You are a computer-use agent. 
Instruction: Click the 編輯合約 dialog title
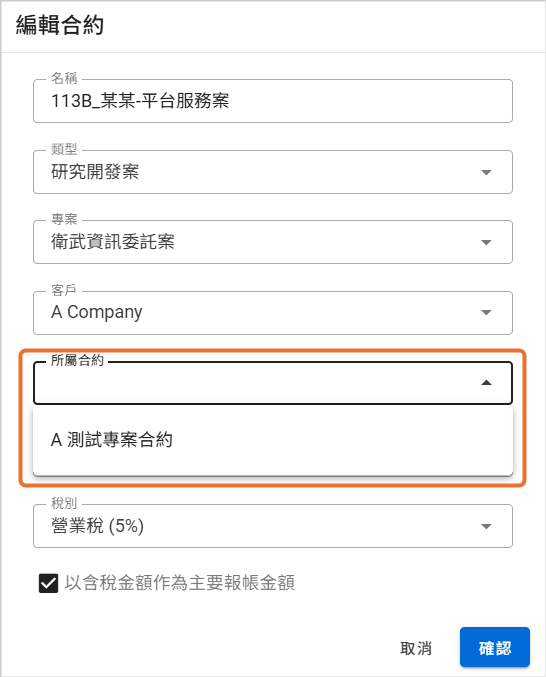click(x=60, y=25)
